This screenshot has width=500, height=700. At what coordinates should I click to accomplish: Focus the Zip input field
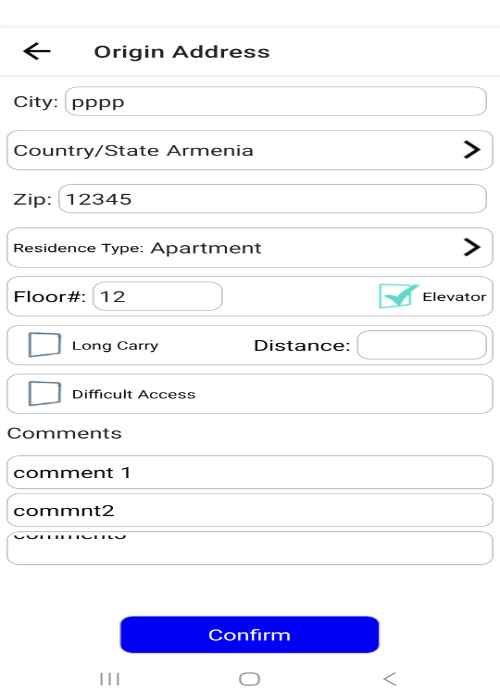pos(272,199)
